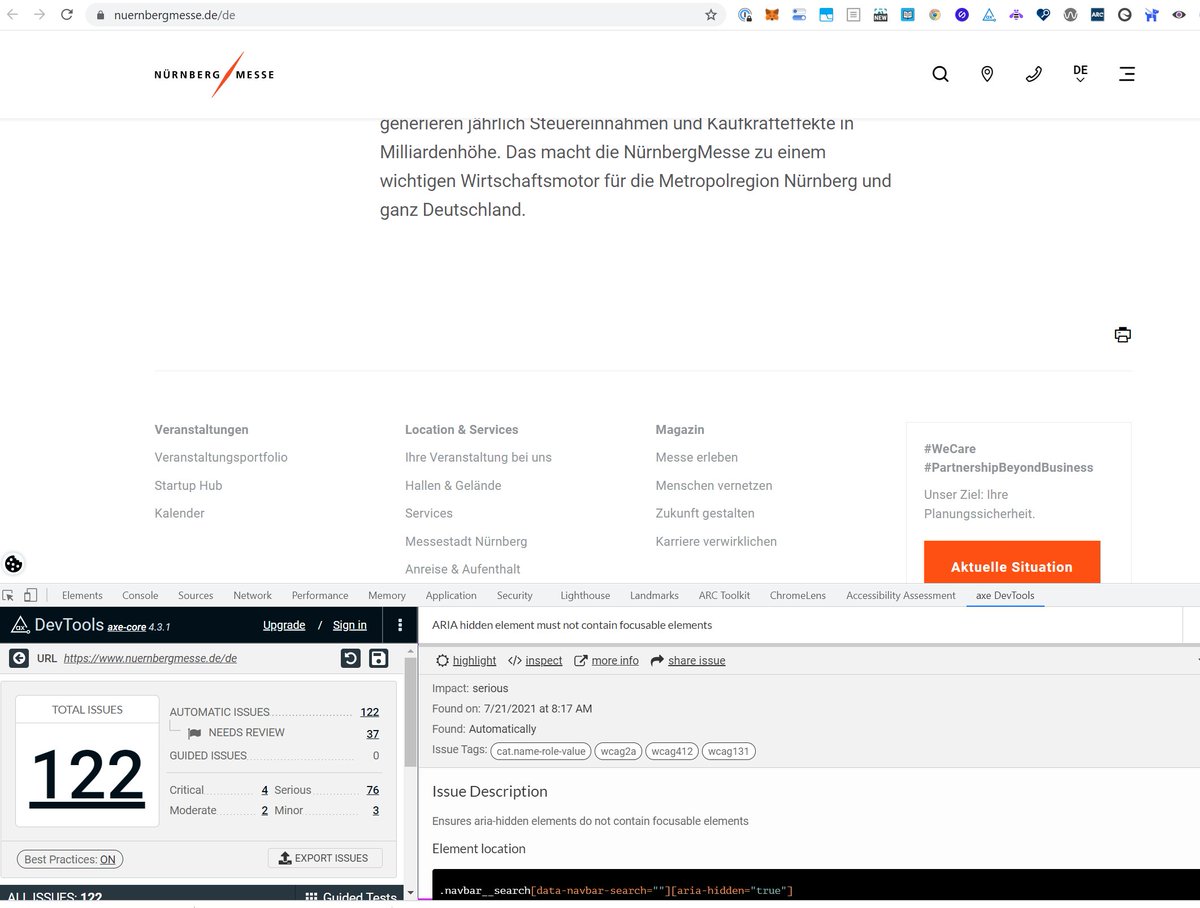Click the wcag412 issue tag

671,751
